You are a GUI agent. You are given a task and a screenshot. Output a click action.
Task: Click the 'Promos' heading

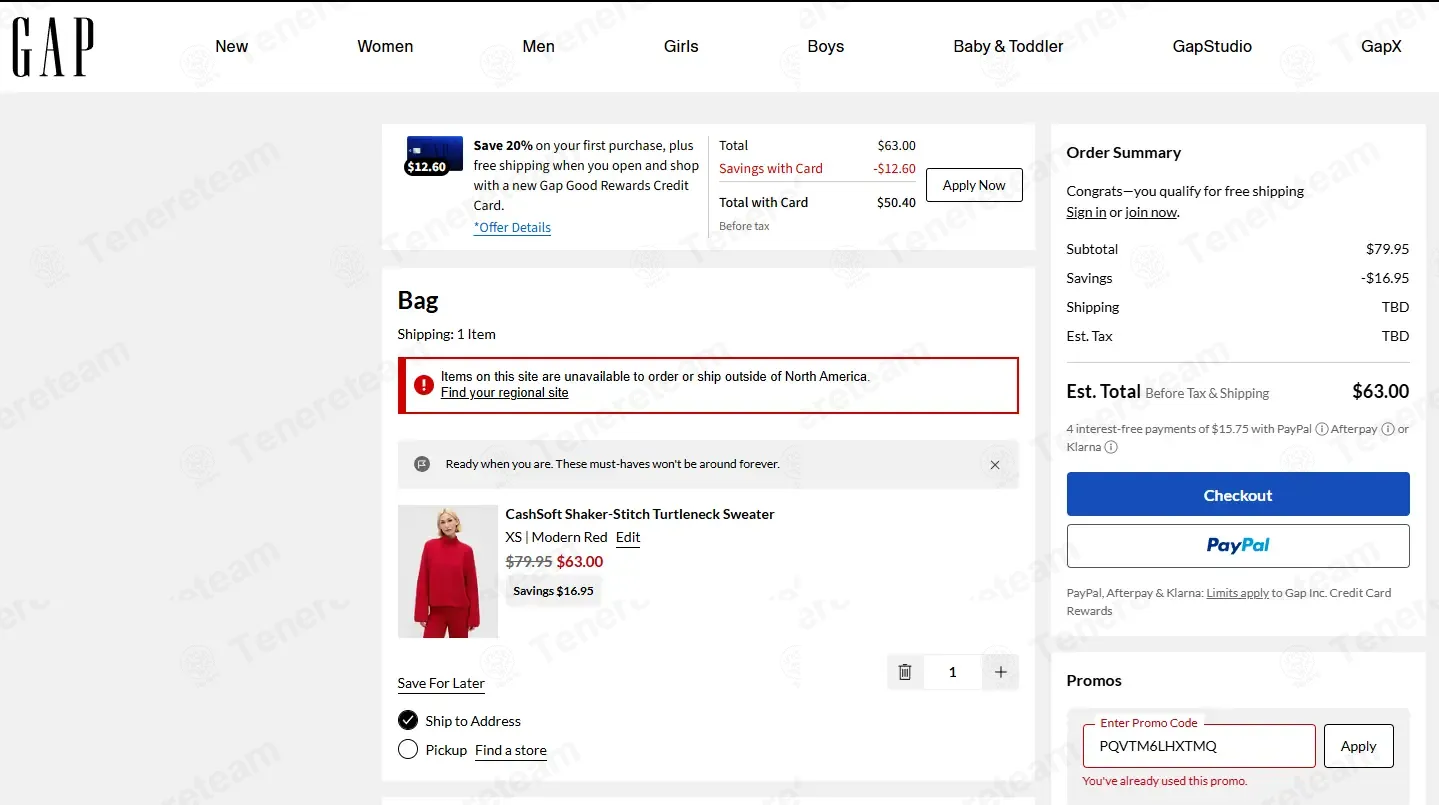coord(1094,681)
